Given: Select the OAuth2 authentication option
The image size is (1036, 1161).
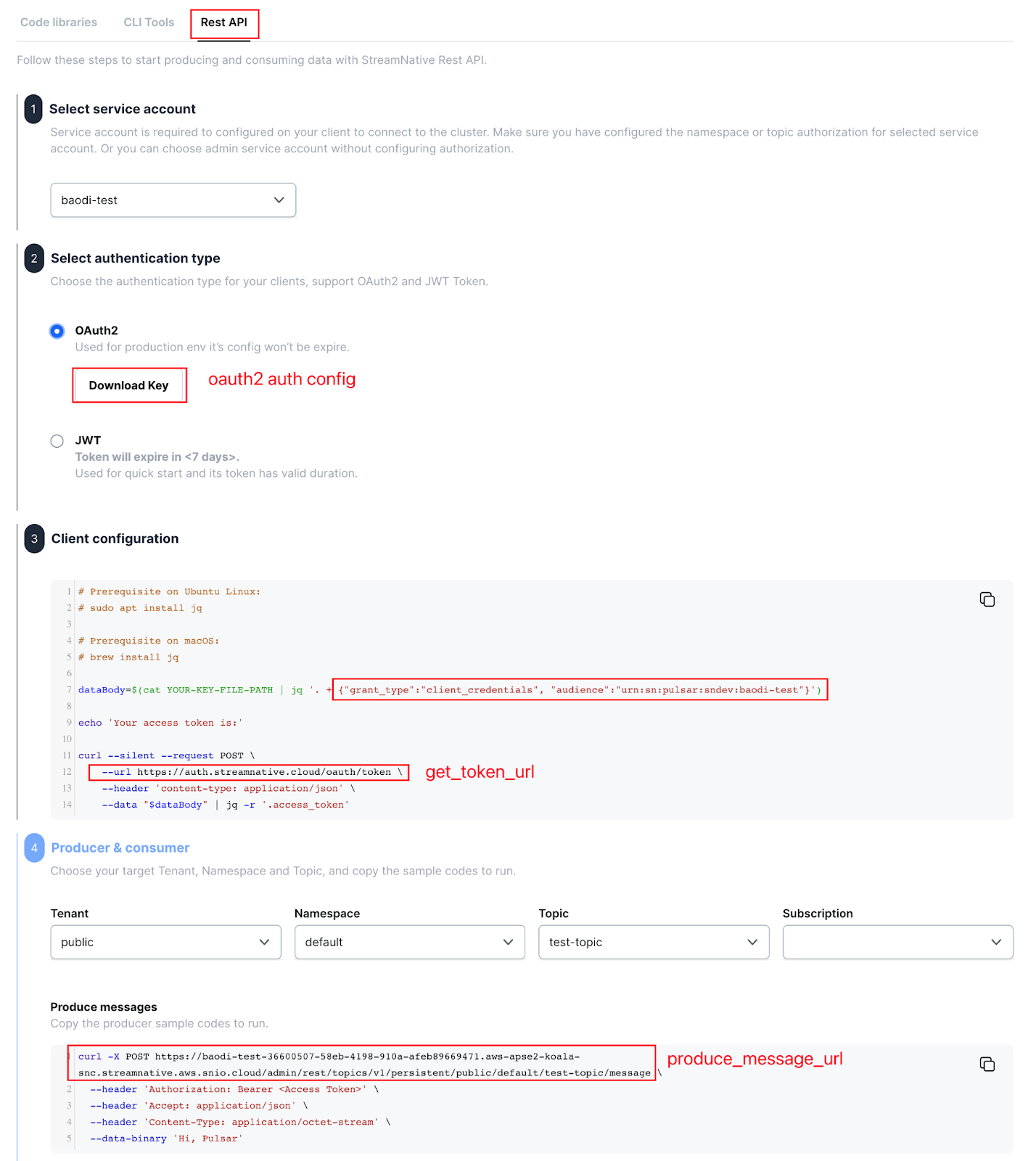Looking at the screenshot, I should (x=57, y=331).
